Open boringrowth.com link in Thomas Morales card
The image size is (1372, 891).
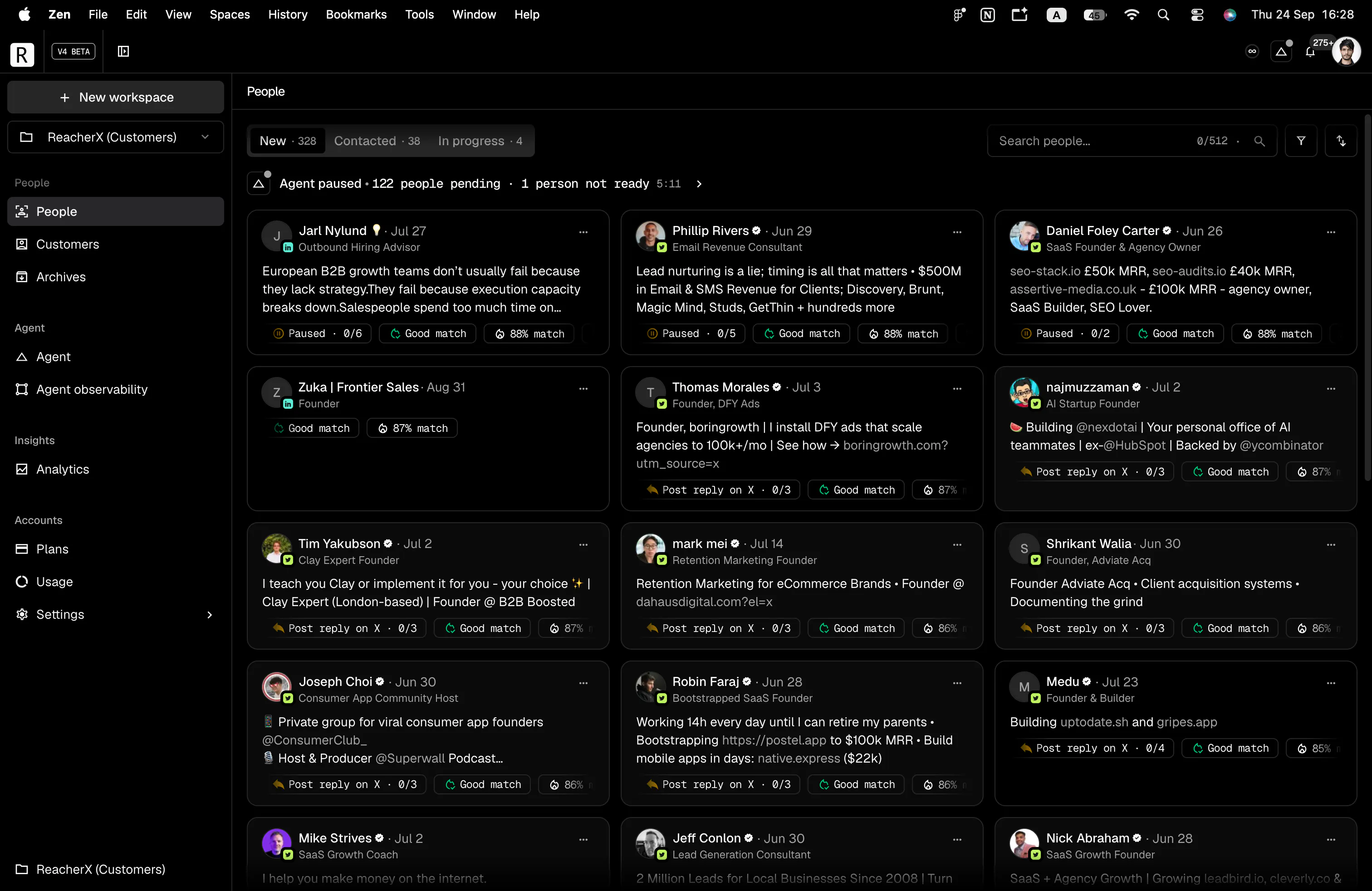(895, 445)
